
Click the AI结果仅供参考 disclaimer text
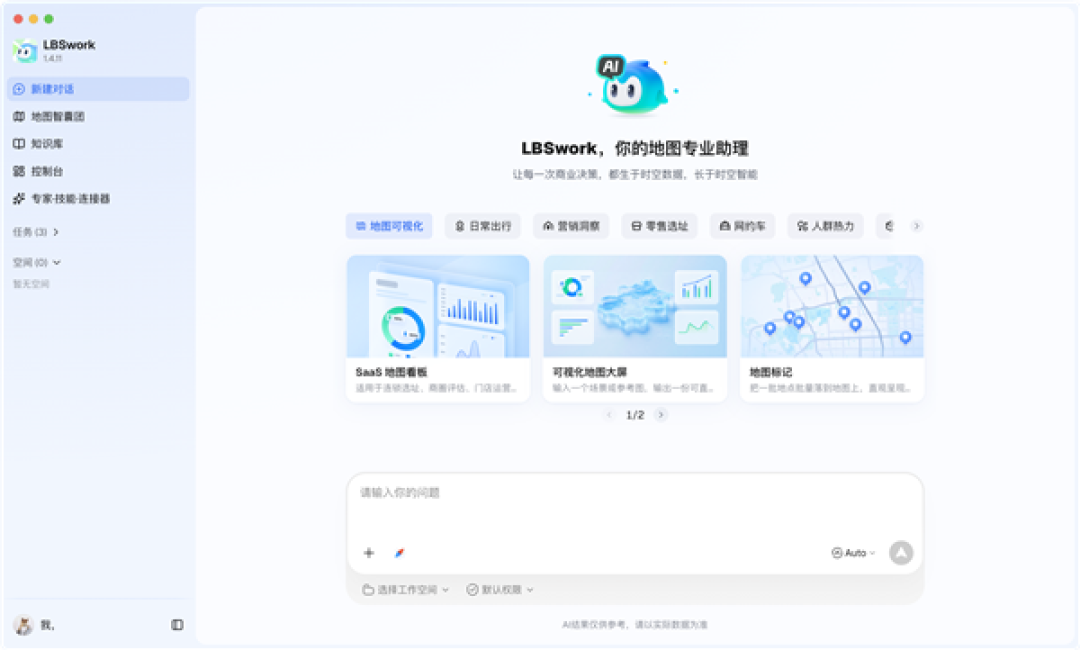pos(635,625)
